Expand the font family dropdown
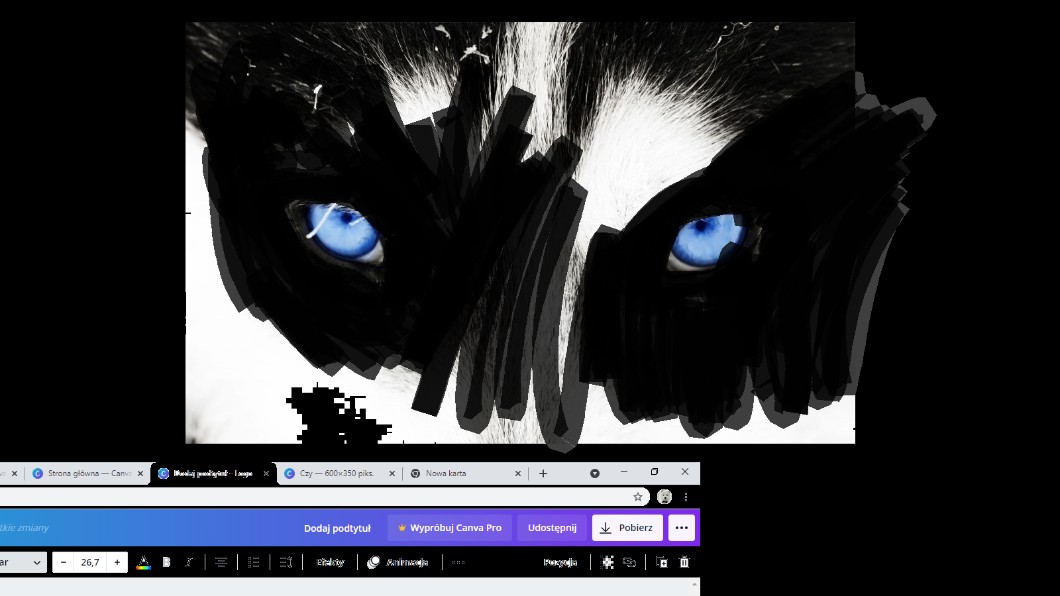1060x596 pixels. pos(37,562)
